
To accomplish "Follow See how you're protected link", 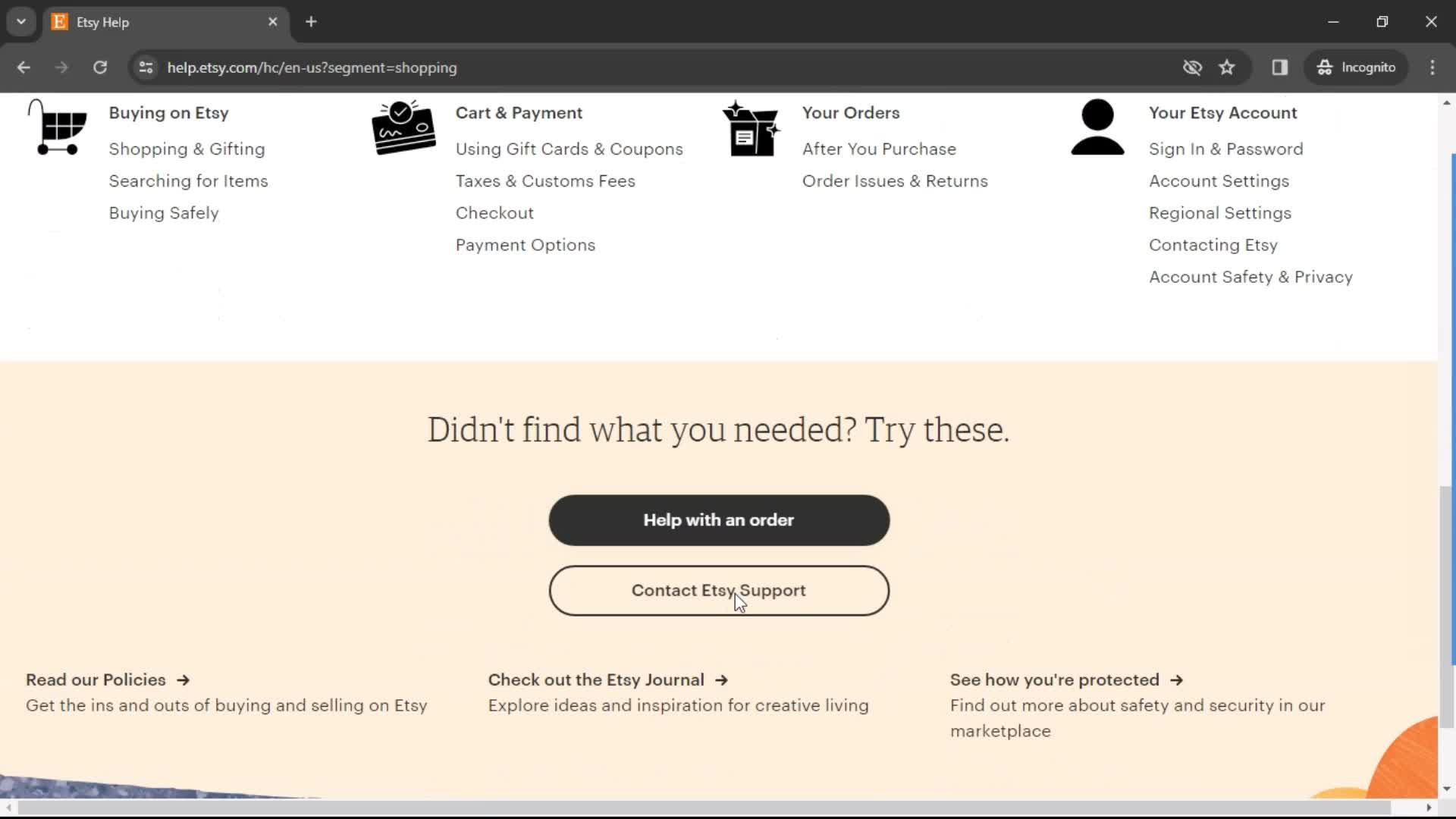I will [x=1067, y=680].
